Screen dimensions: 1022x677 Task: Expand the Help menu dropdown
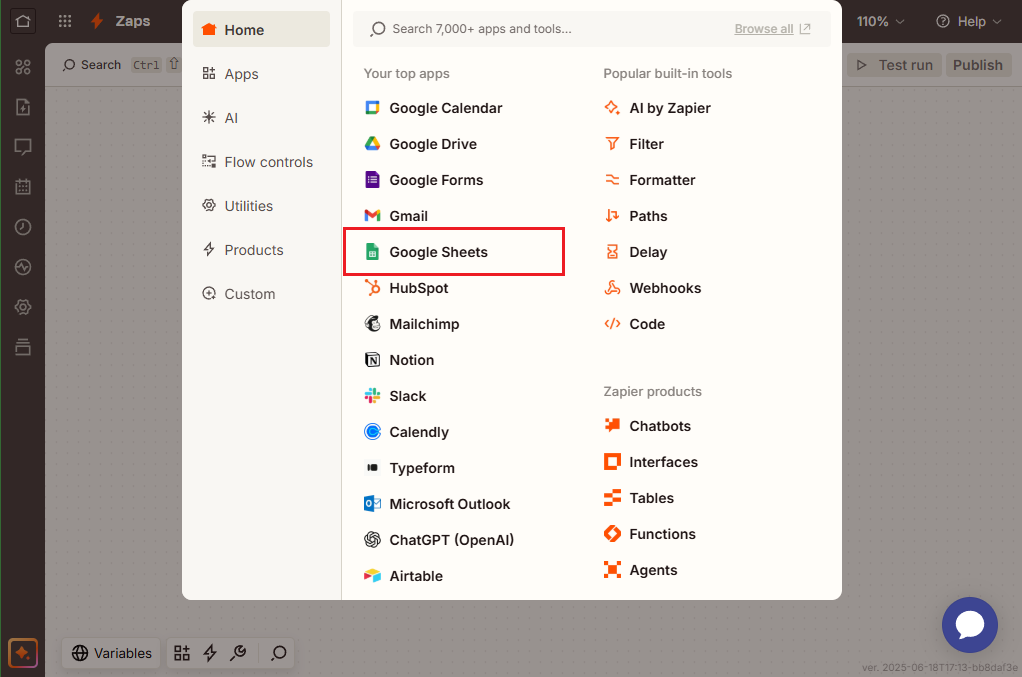point(969,22)
